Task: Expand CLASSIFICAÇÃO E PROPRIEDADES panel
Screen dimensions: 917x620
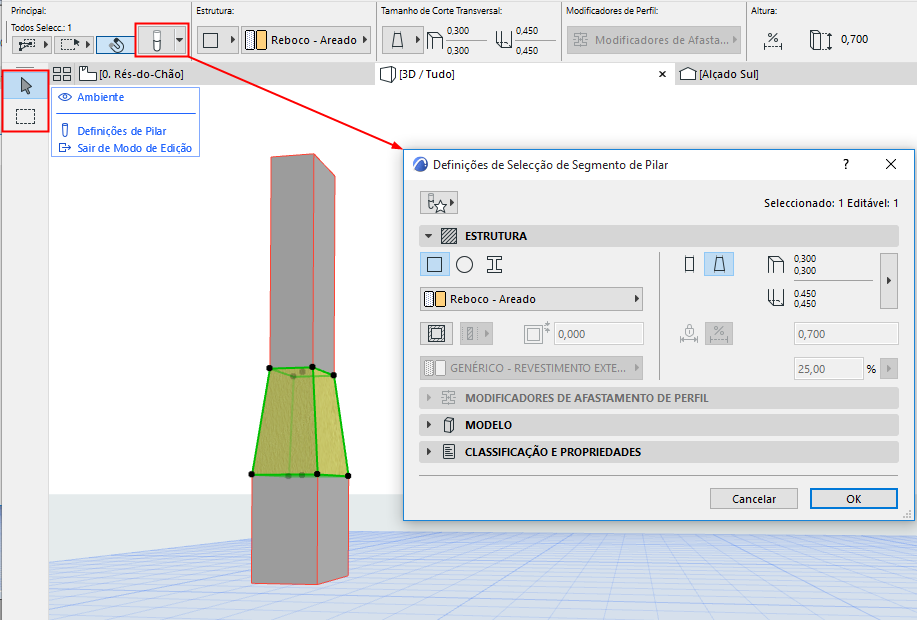Action: pyautogui.click(x=429, y=452)
